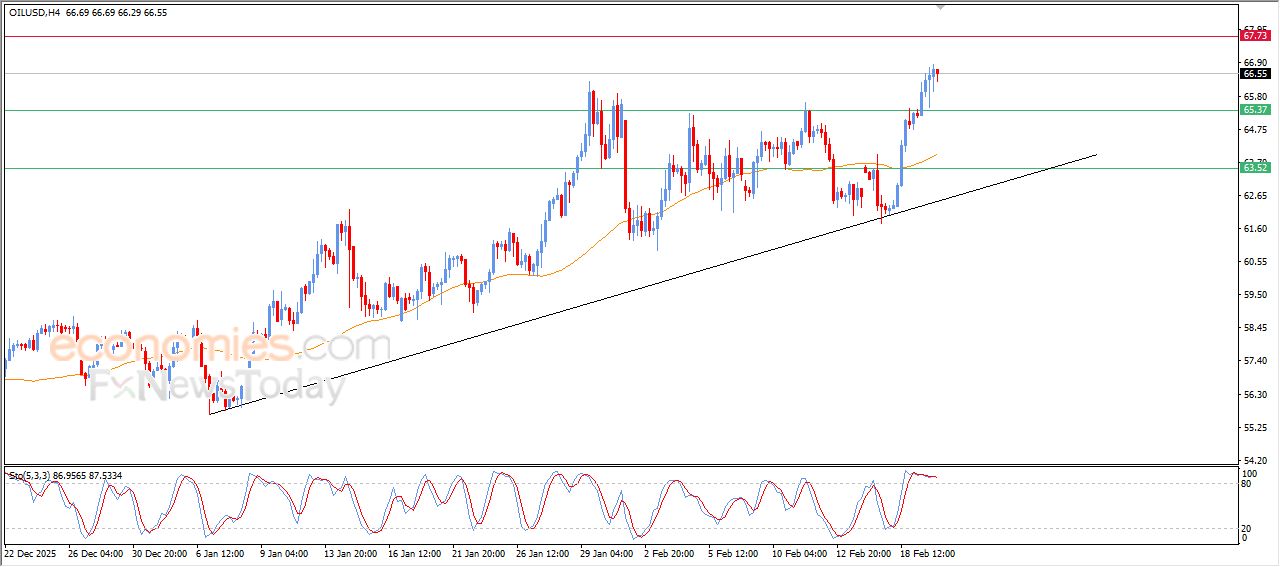The height and width of the screenshot is (567, 1280).
Task: Click the 59.50 price axis value
Action: [x=1255, y=294]
